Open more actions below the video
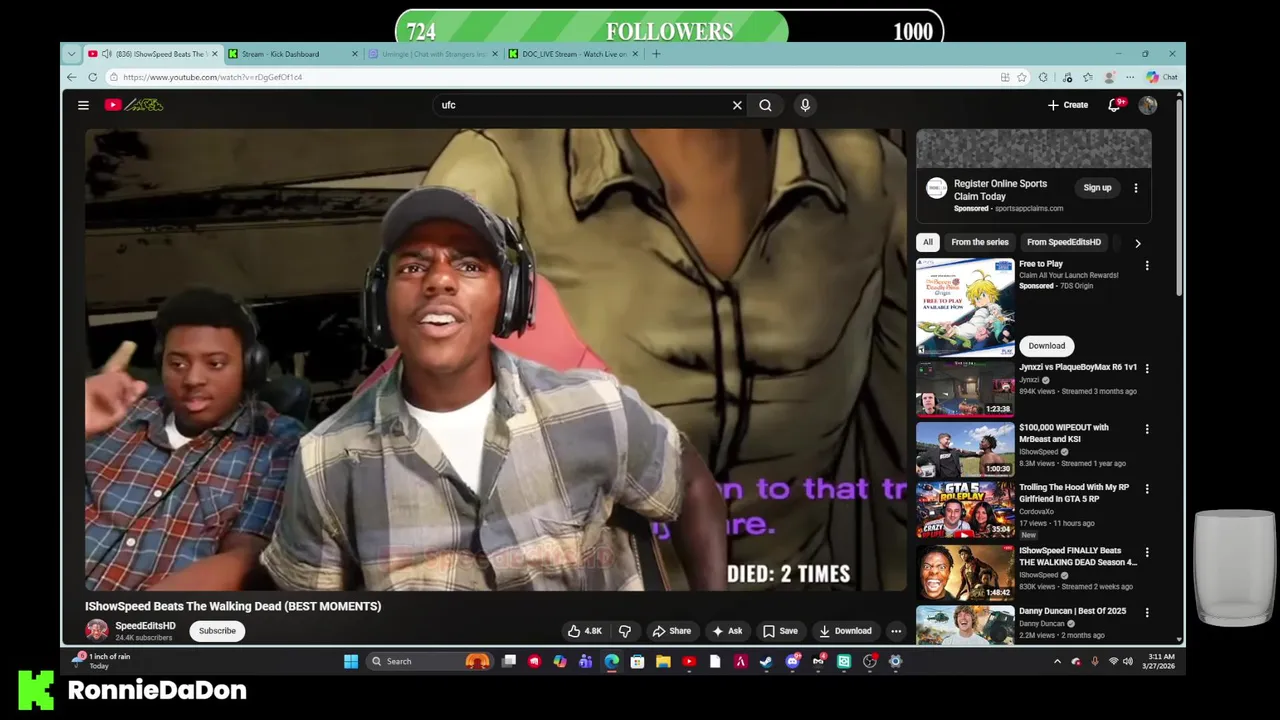 (x=896, y=631)
